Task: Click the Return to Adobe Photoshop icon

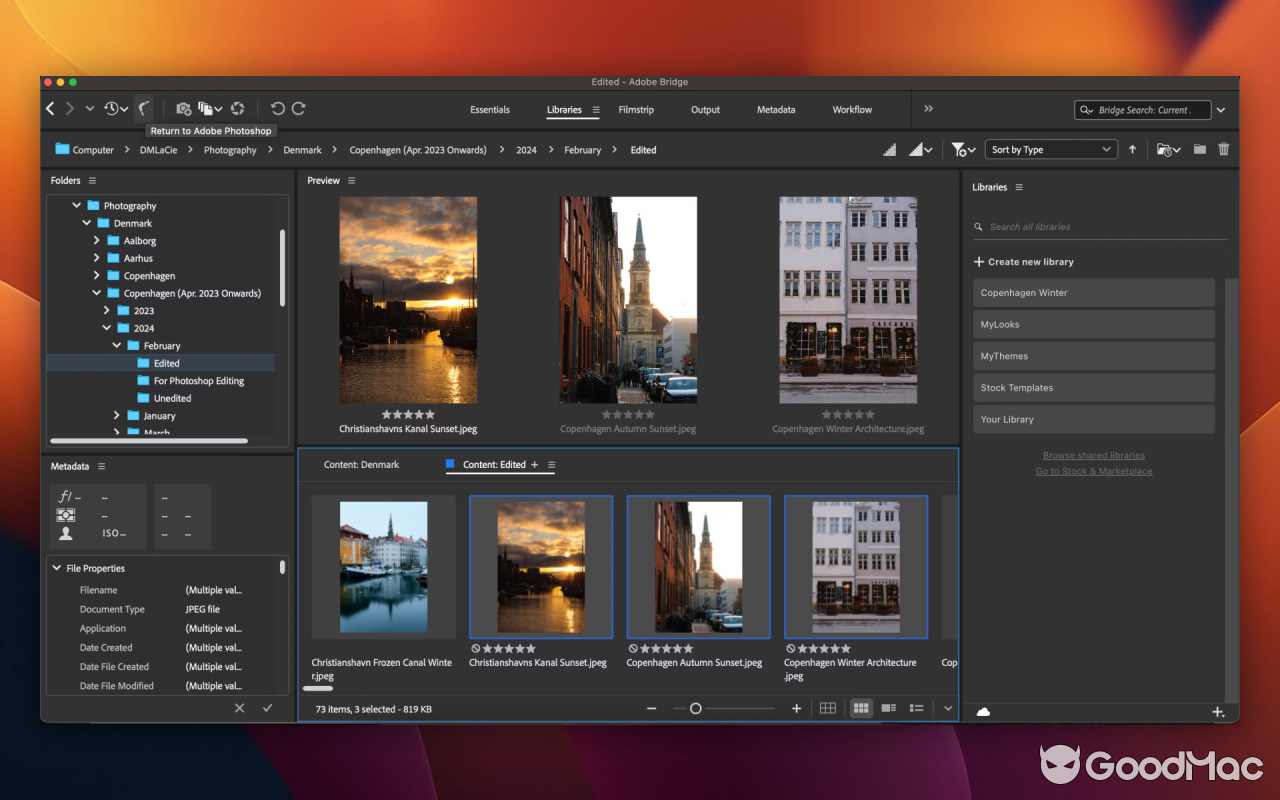Action: 145,108
